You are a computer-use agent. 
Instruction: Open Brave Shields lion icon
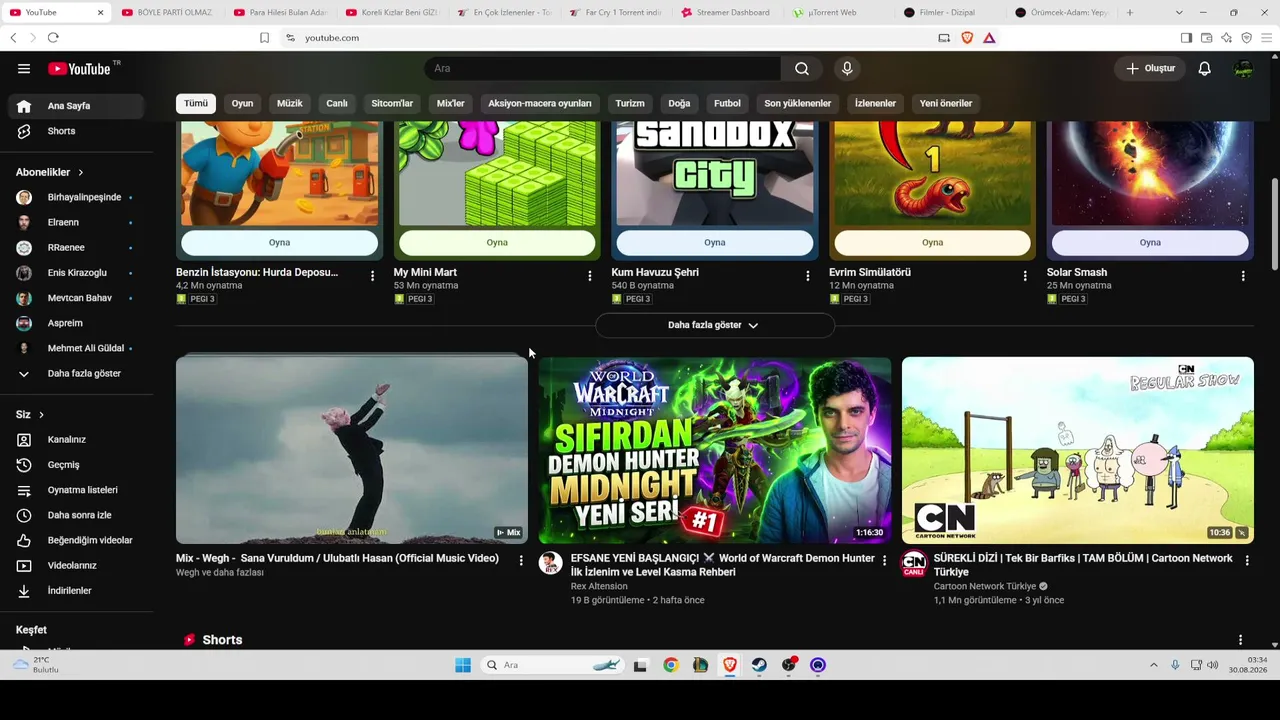(x=967, y=38)
